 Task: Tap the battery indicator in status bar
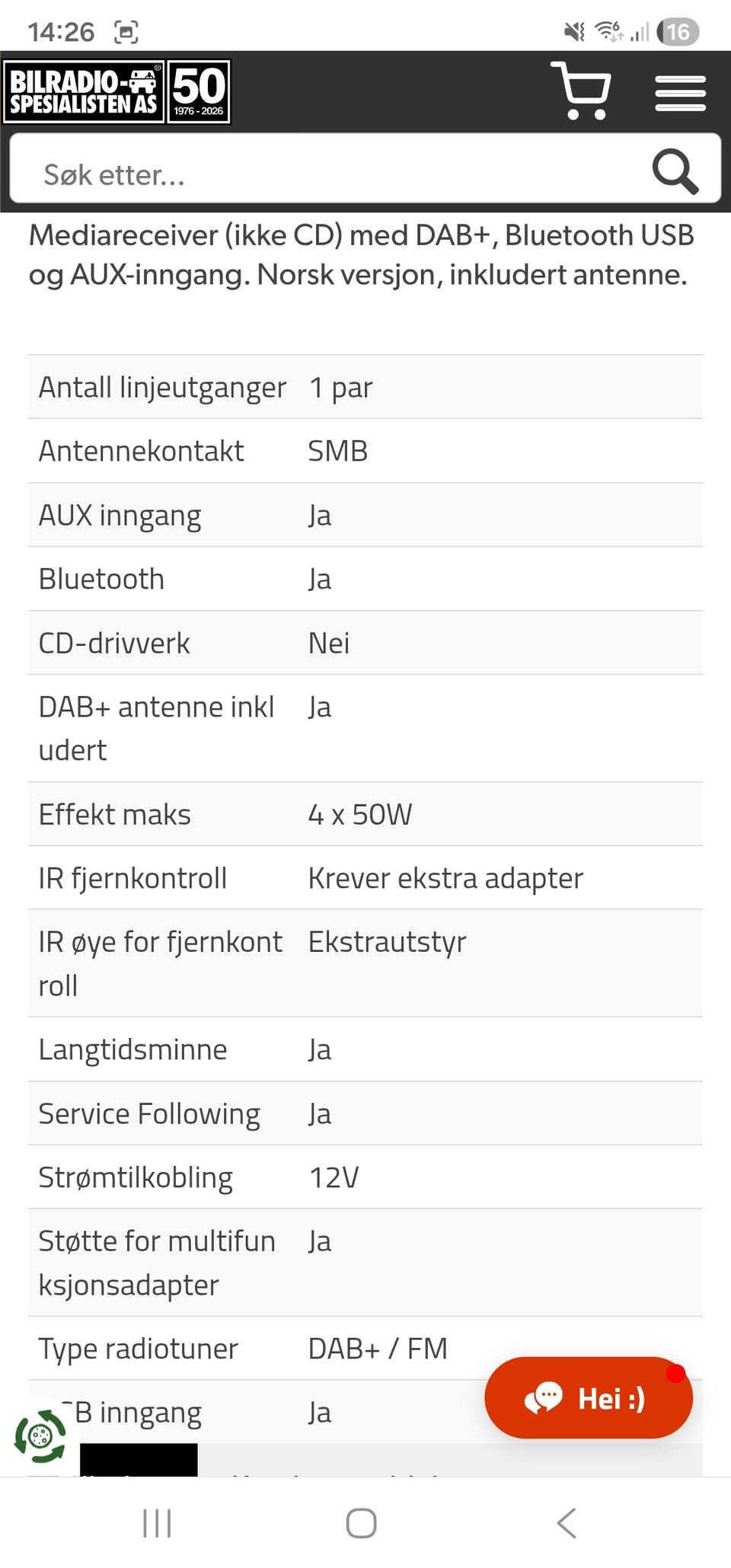678,32
